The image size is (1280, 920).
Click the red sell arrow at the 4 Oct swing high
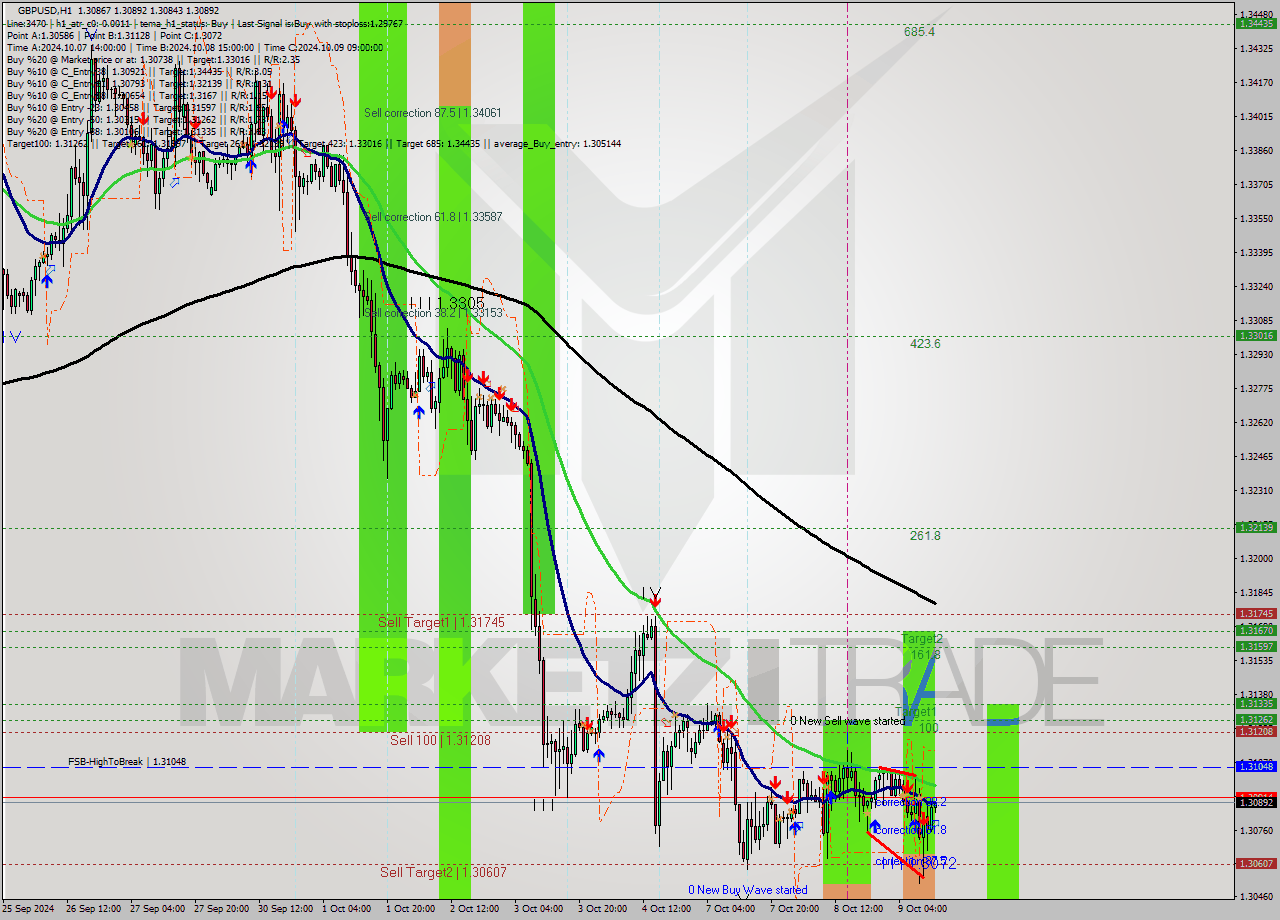click(x=655, y=600)
